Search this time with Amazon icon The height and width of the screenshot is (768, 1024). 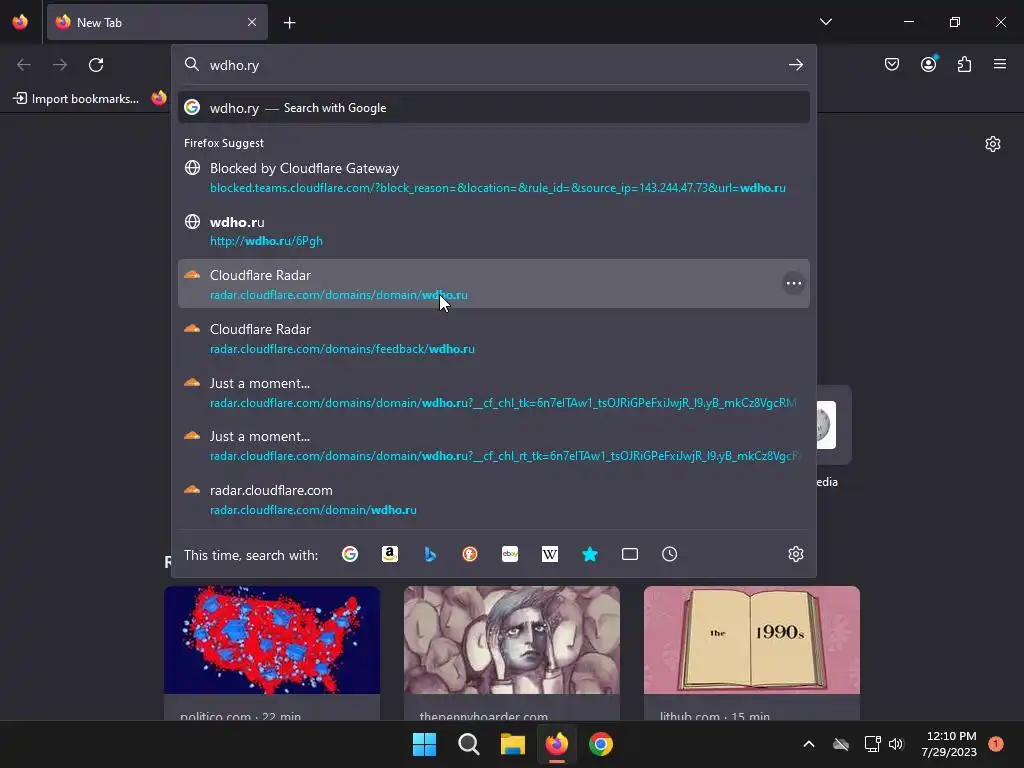(x=390, y=554)
